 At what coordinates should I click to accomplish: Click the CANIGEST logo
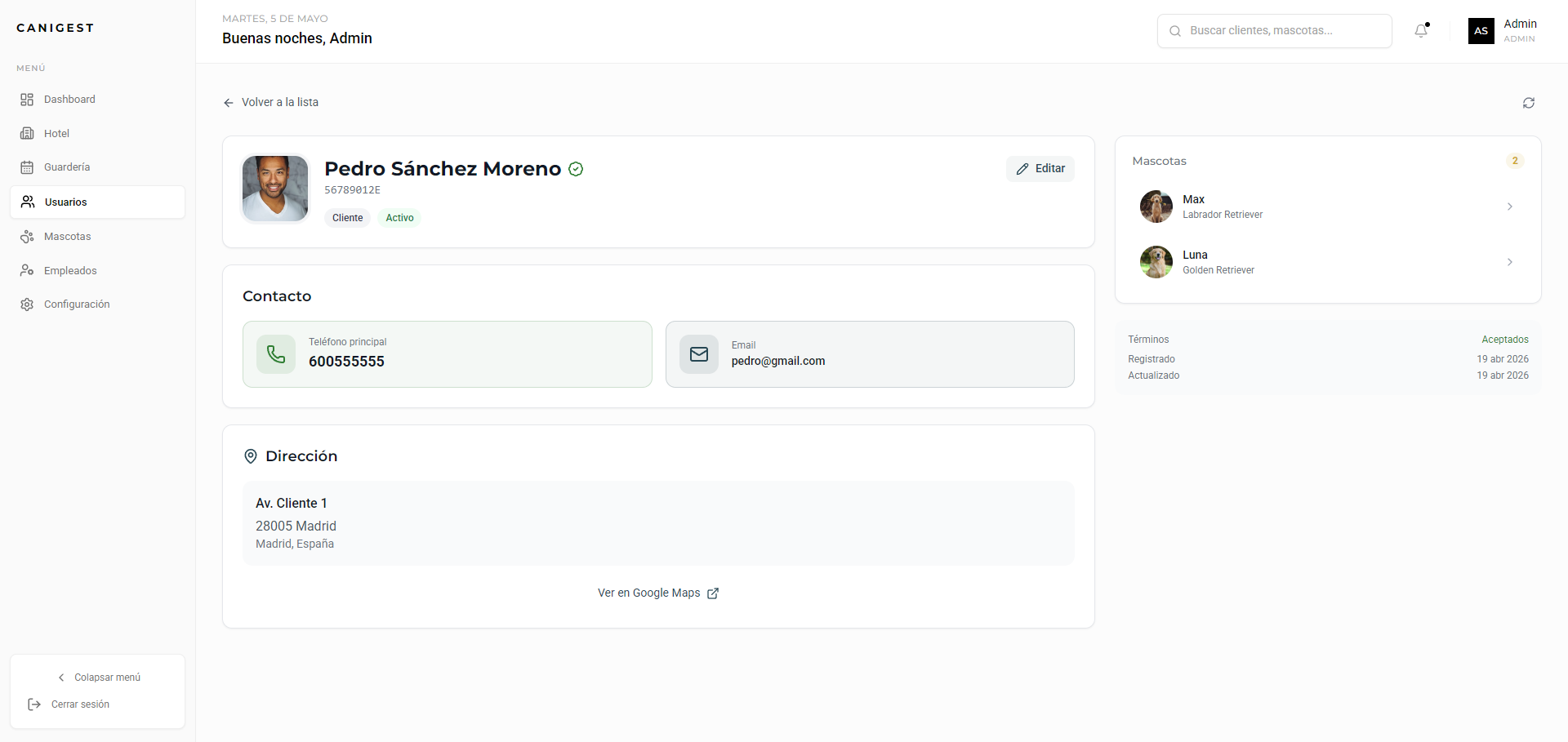(x=56, y=28)
